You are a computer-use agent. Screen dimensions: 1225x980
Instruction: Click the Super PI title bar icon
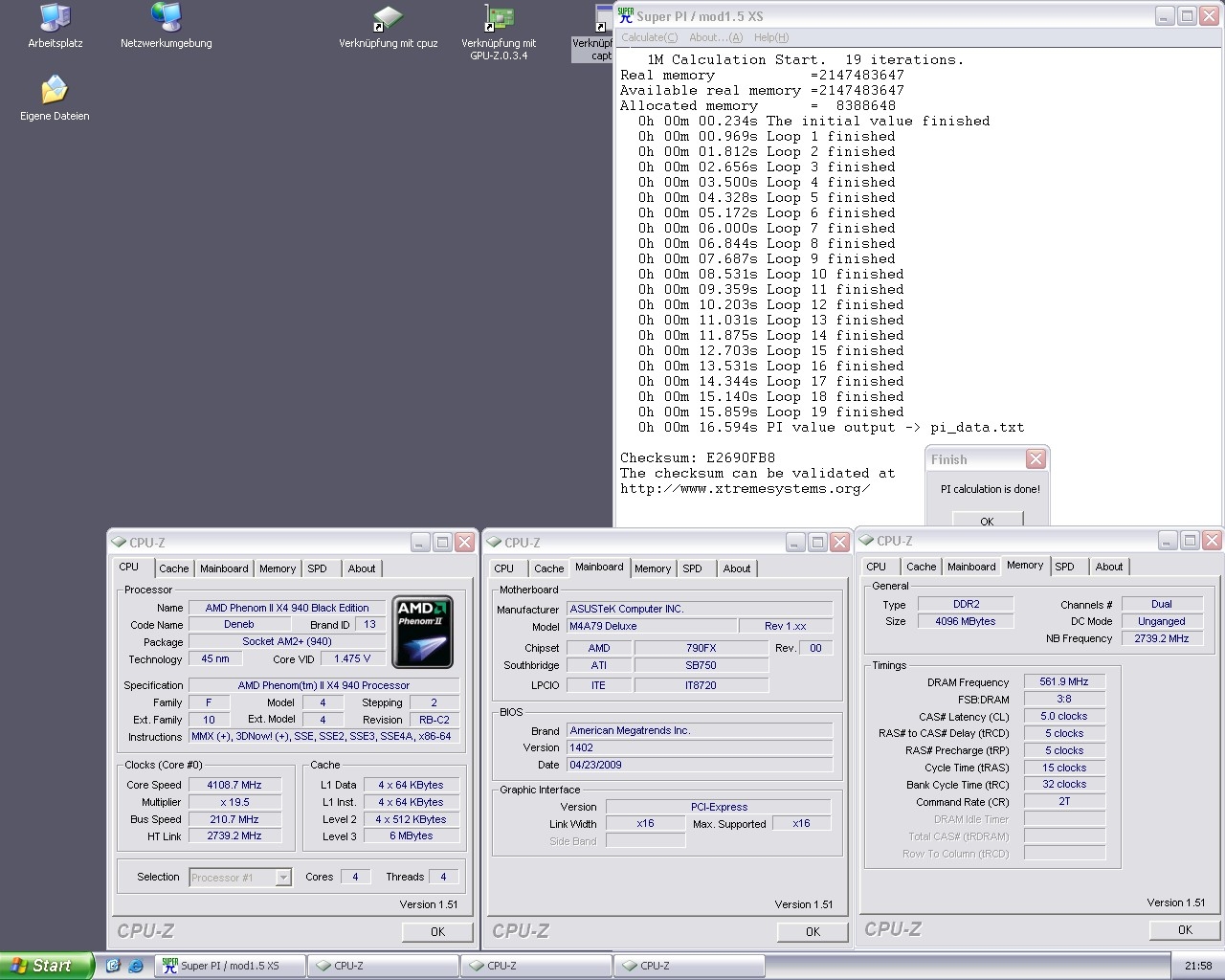tap(626, 15)
